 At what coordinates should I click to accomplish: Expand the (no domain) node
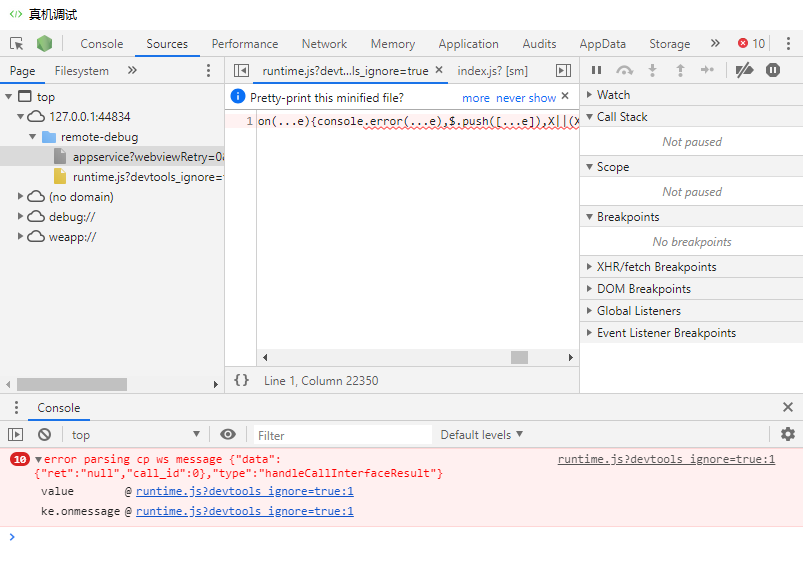point(20,197)
